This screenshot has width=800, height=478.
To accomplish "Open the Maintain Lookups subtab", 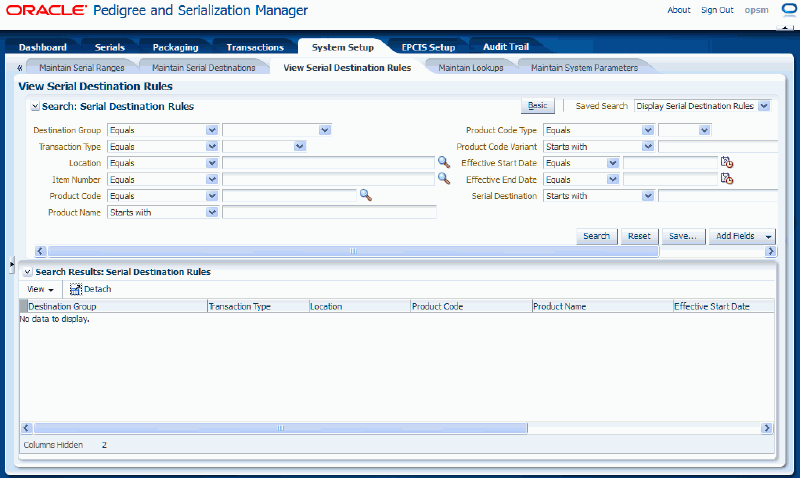I will tap(471, 67).
